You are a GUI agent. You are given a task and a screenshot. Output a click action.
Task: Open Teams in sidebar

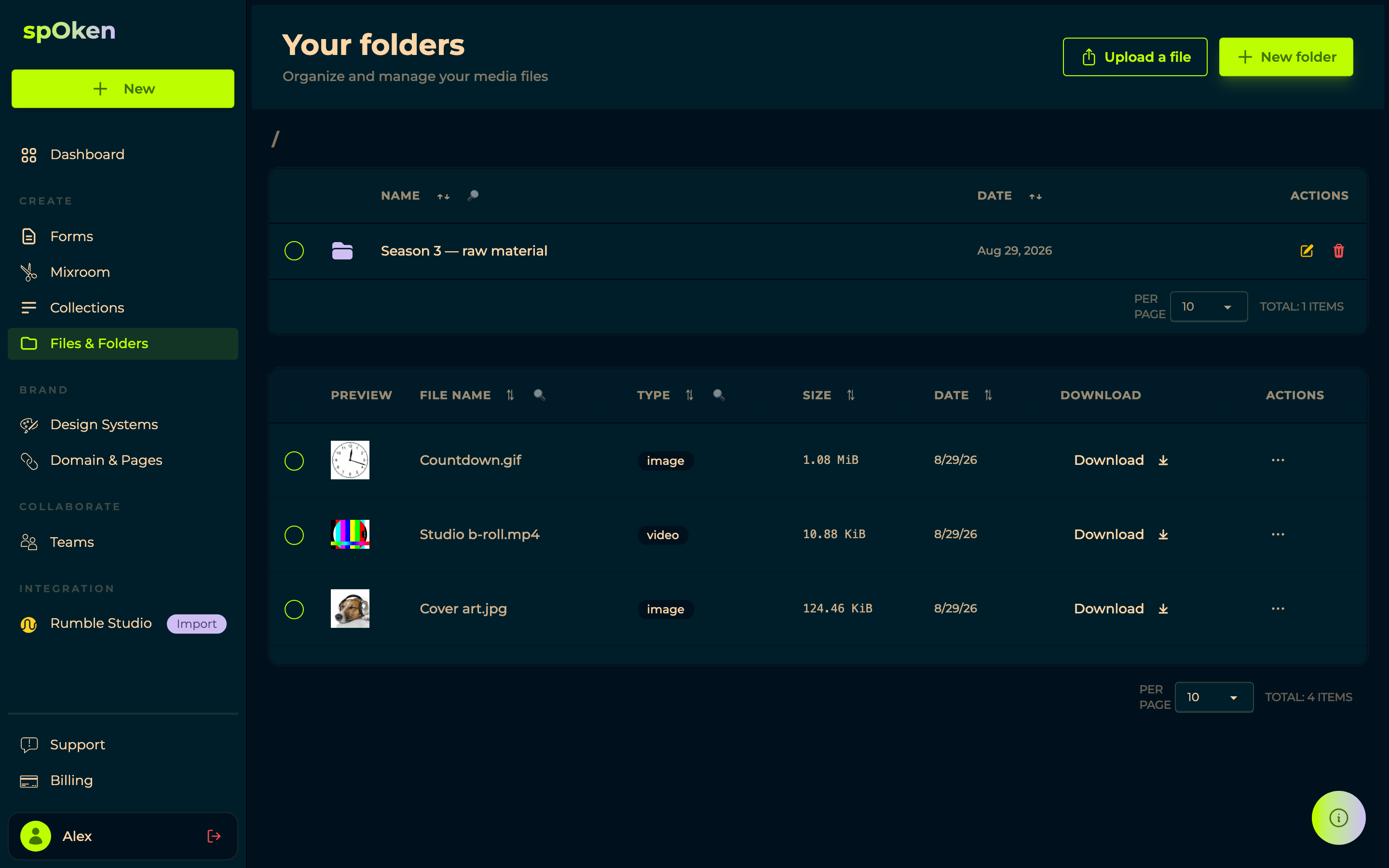[x=123, y=542]
